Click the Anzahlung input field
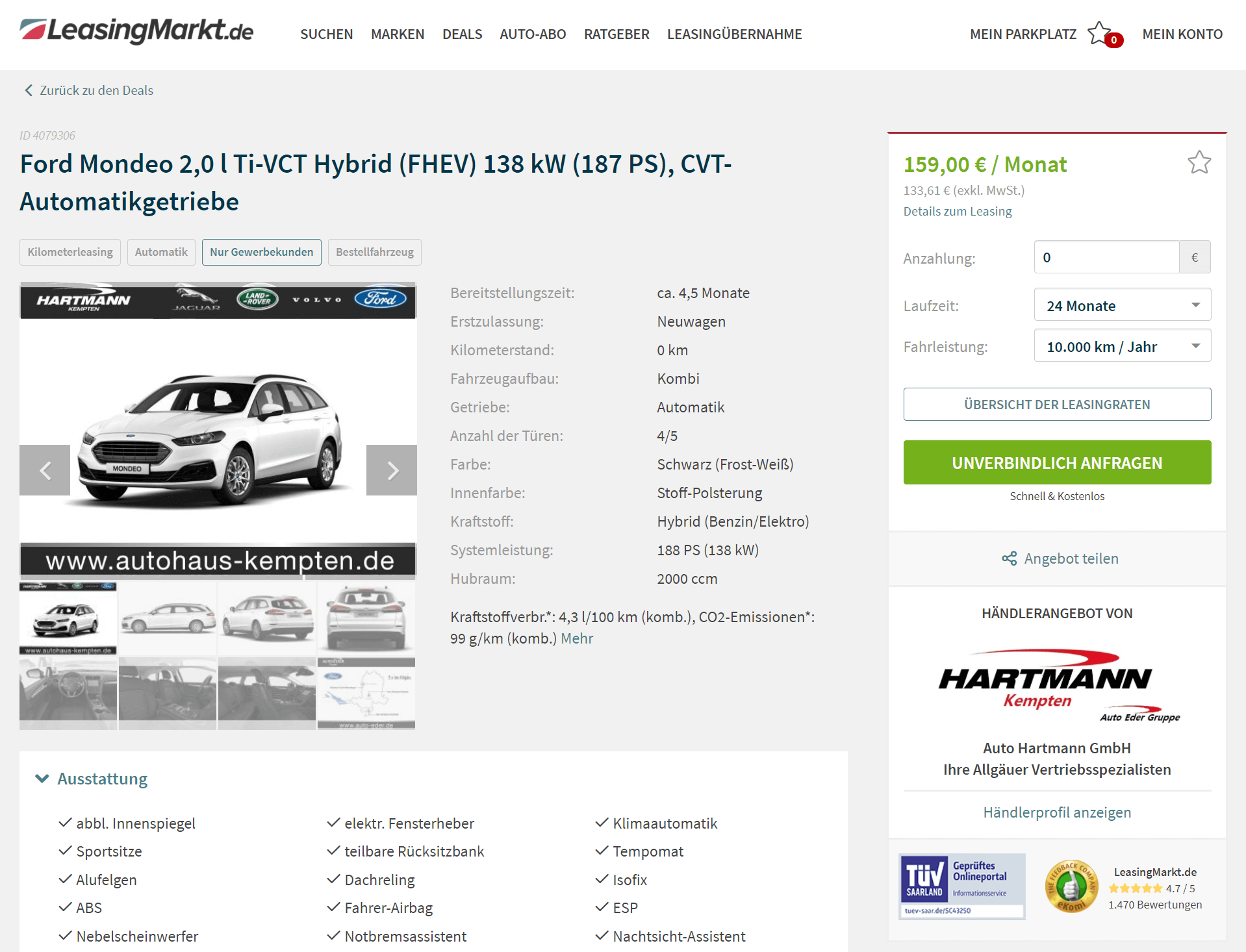1246x952 pixels. point(1106,257)
